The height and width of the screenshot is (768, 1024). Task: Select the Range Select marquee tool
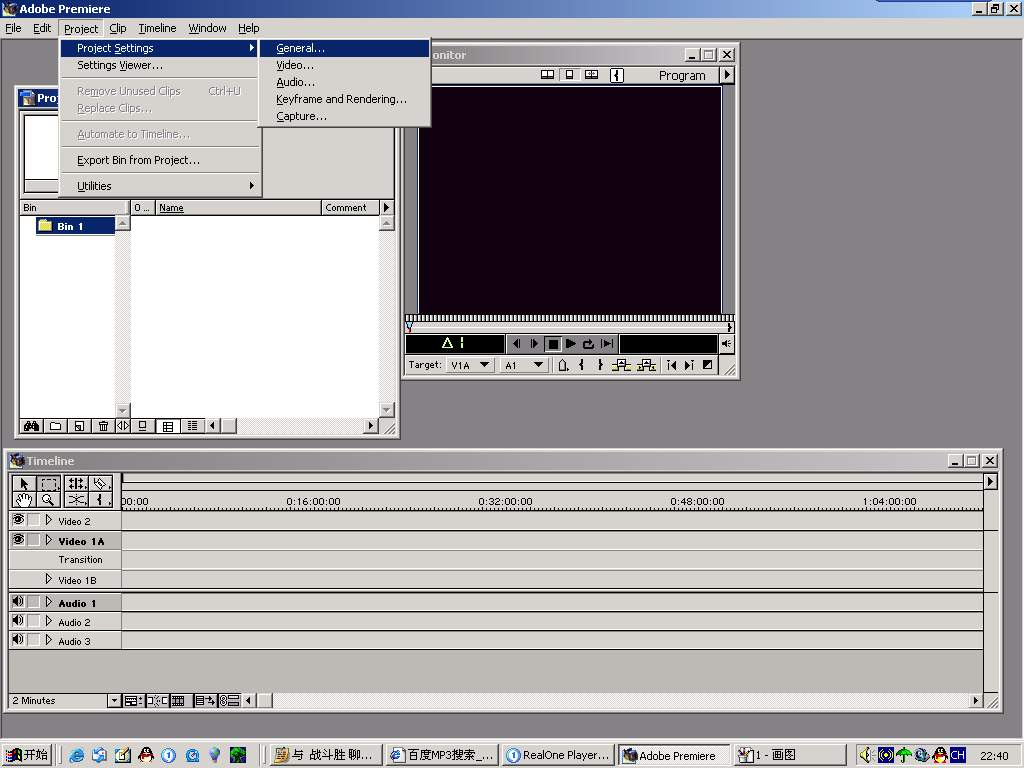coord(48,484)
